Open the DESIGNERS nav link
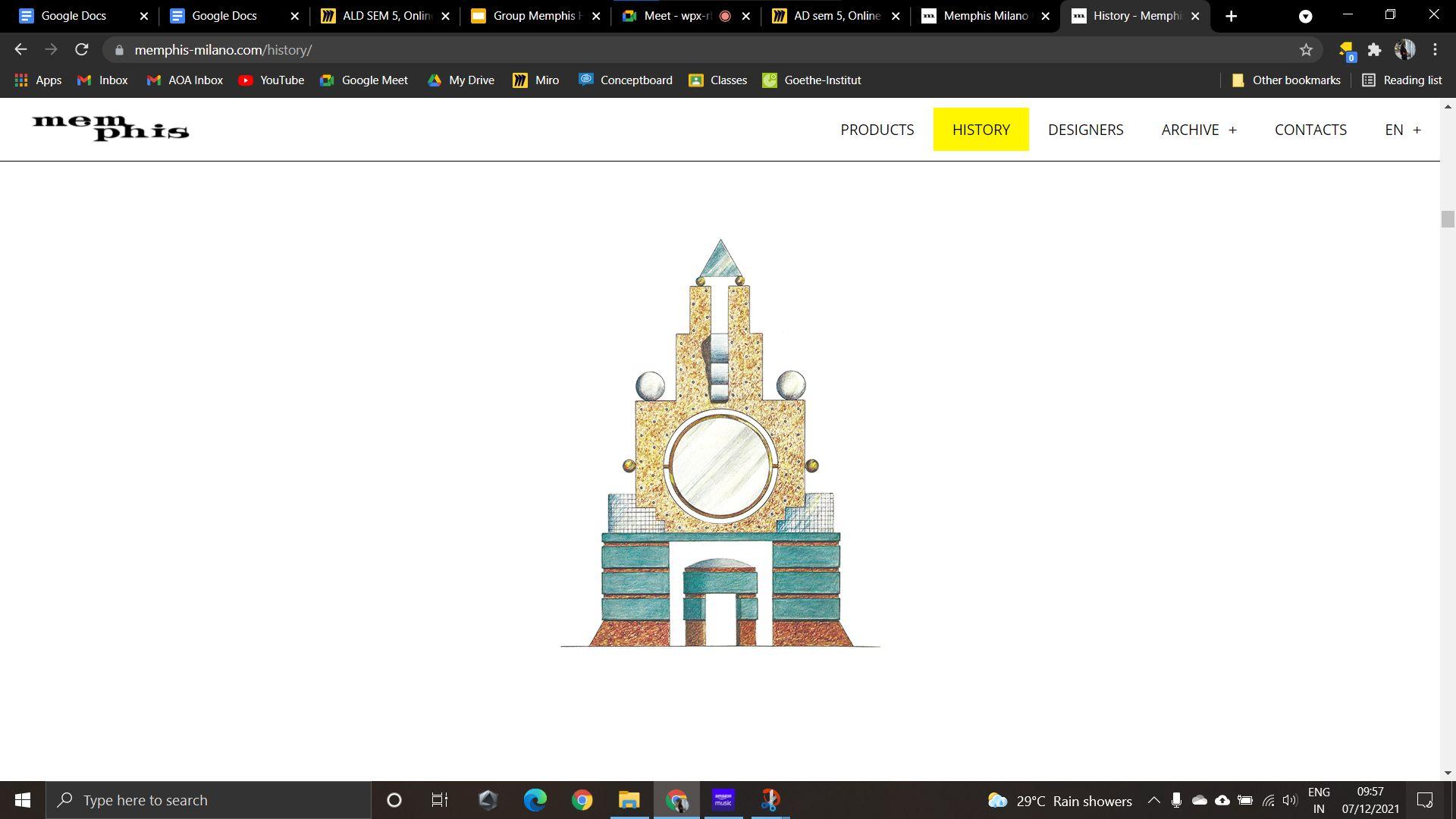1456x819 pixels. click(1085, 130)
